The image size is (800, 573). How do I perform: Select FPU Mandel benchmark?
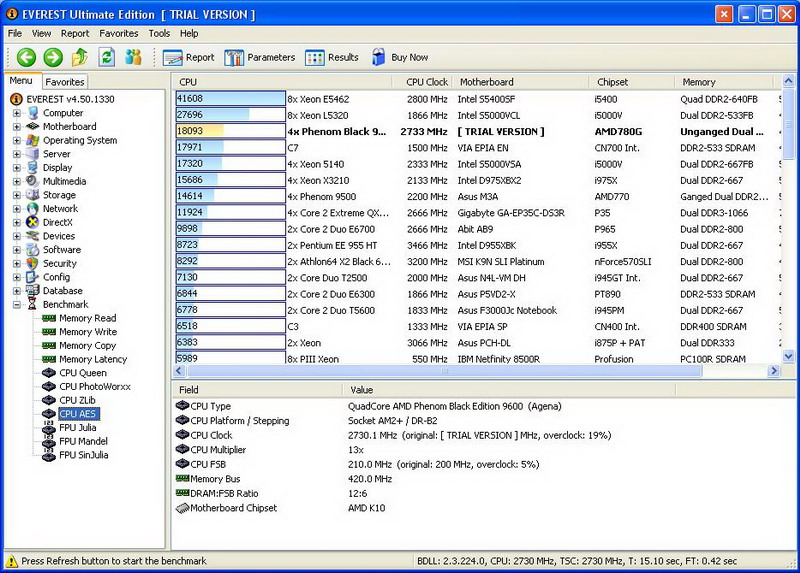pyautogui.click(x=83, y=441)
